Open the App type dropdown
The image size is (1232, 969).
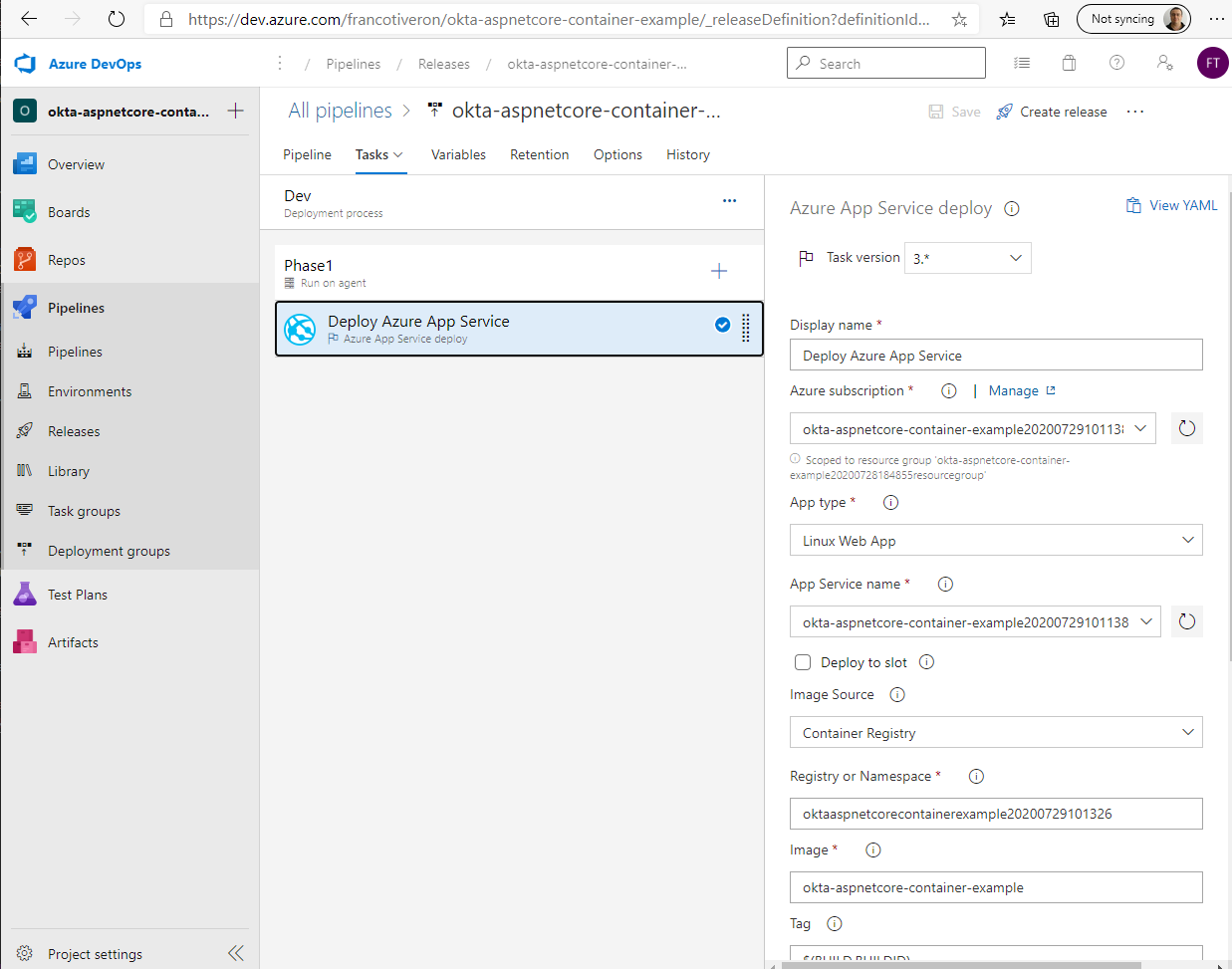click(996, 541)
